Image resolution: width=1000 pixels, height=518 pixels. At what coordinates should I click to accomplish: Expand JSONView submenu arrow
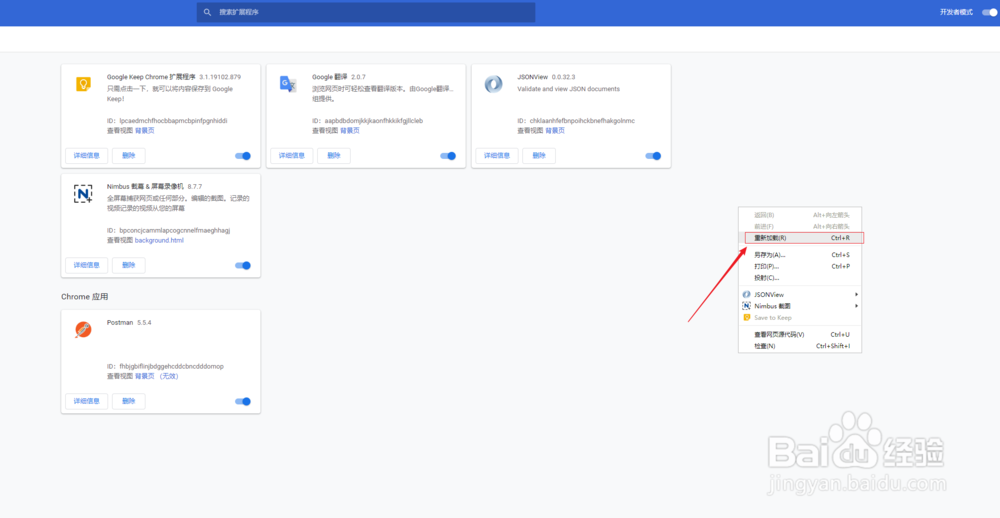point(857,295)
